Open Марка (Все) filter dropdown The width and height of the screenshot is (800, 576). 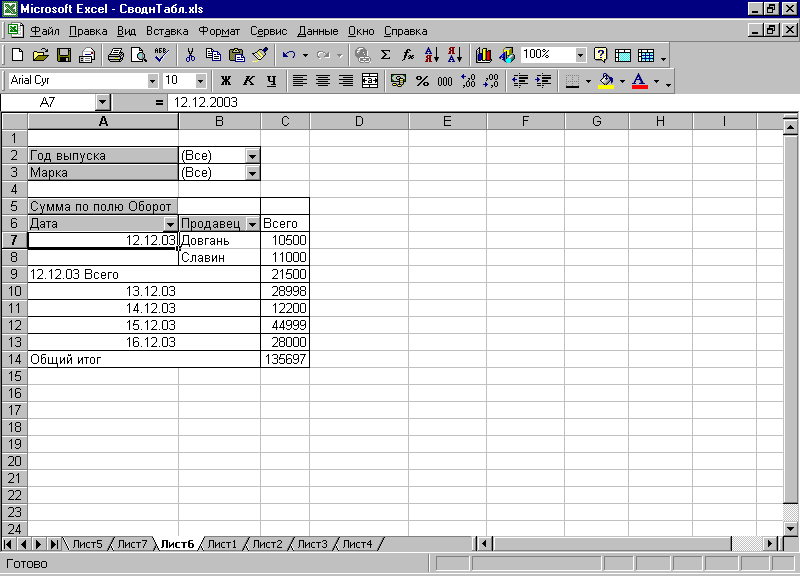click(252, 173)
